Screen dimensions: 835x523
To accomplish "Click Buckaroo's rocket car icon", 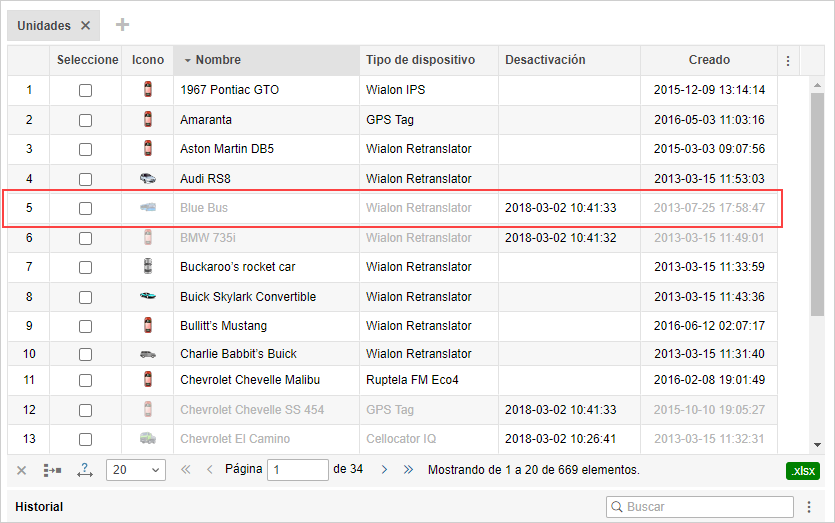I will tap(148, 266).
